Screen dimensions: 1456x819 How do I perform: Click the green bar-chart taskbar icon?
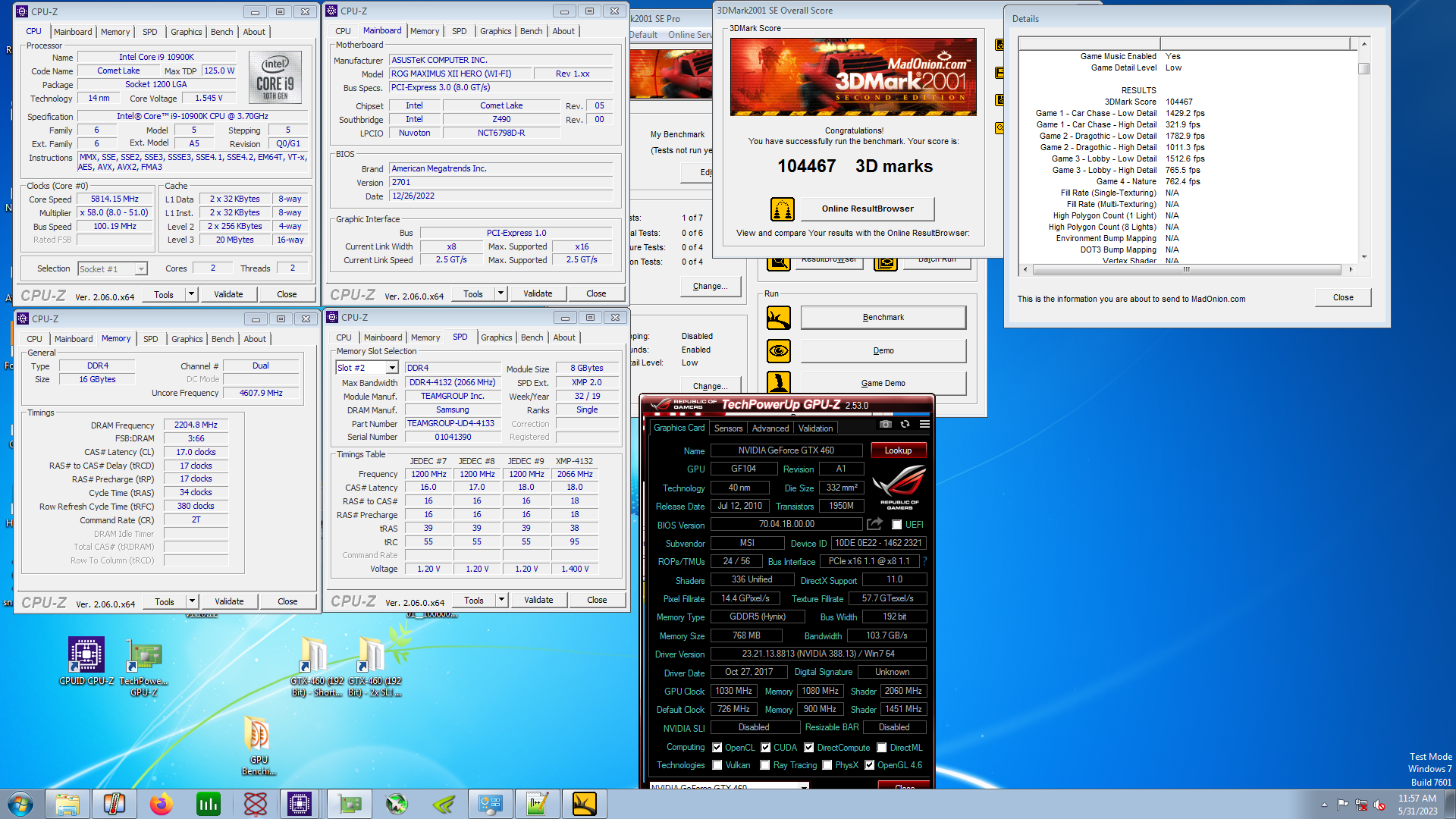pyautogui.click(x=208, y=804)
